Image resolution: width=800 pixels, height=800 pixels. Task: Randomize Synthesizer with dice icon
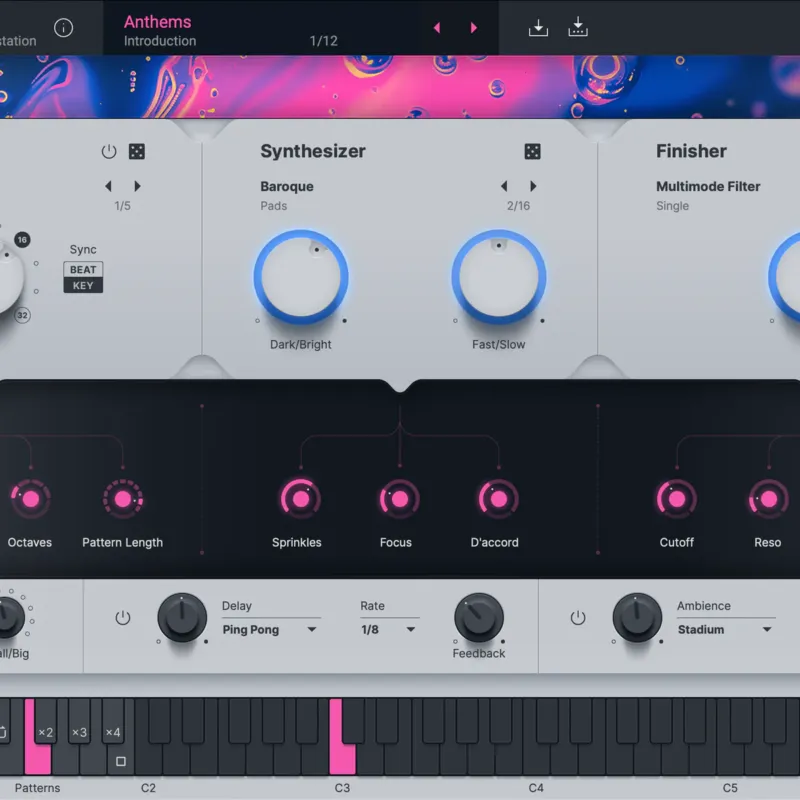(532, 152)
